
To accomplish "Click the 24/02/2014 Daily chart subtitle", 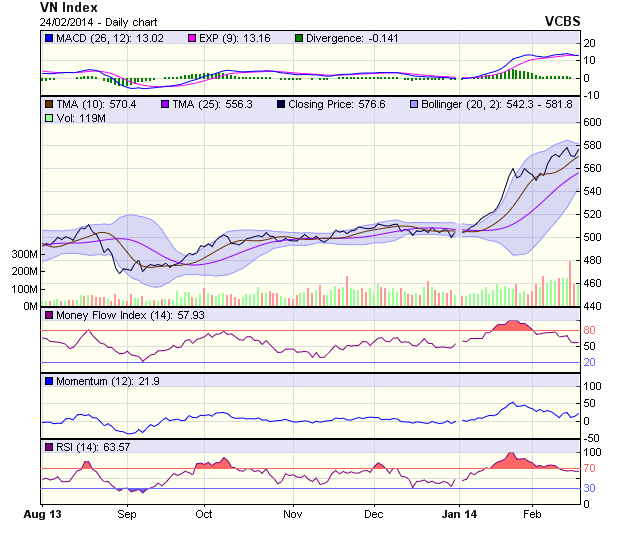I will (x=88, y=21).
